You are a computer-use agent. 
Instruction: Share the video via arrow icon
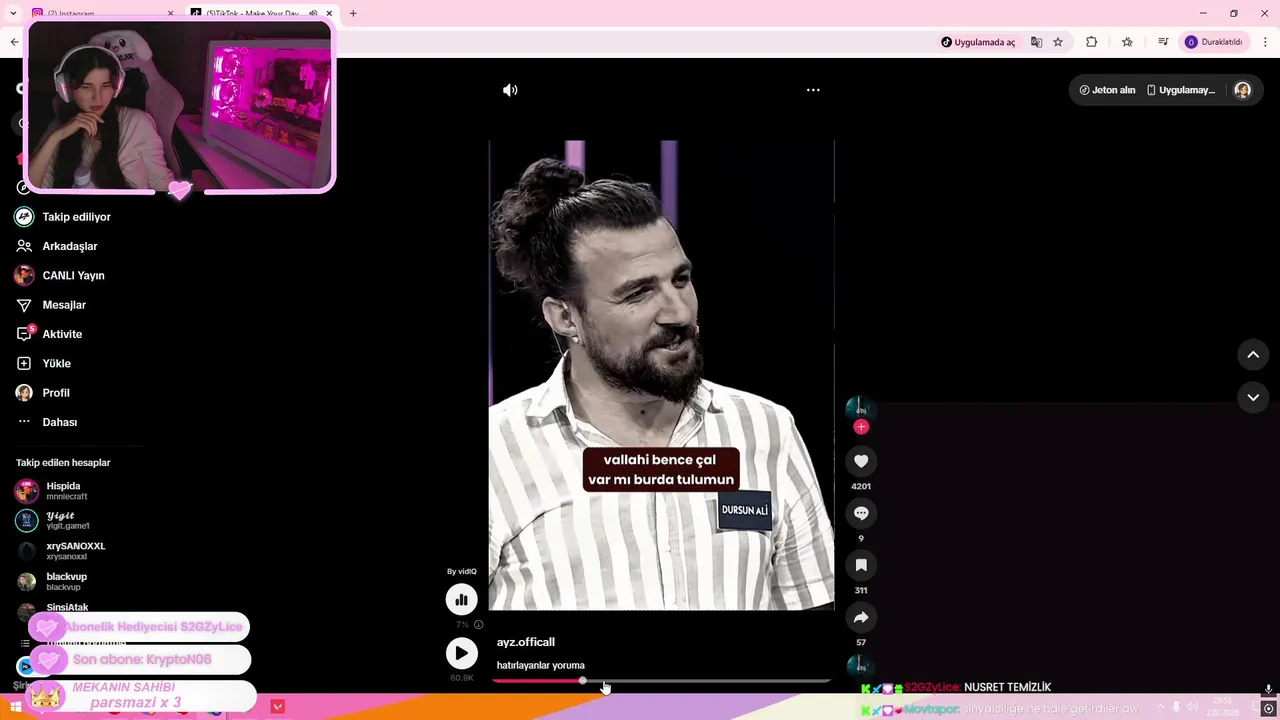tap(861, 617)
